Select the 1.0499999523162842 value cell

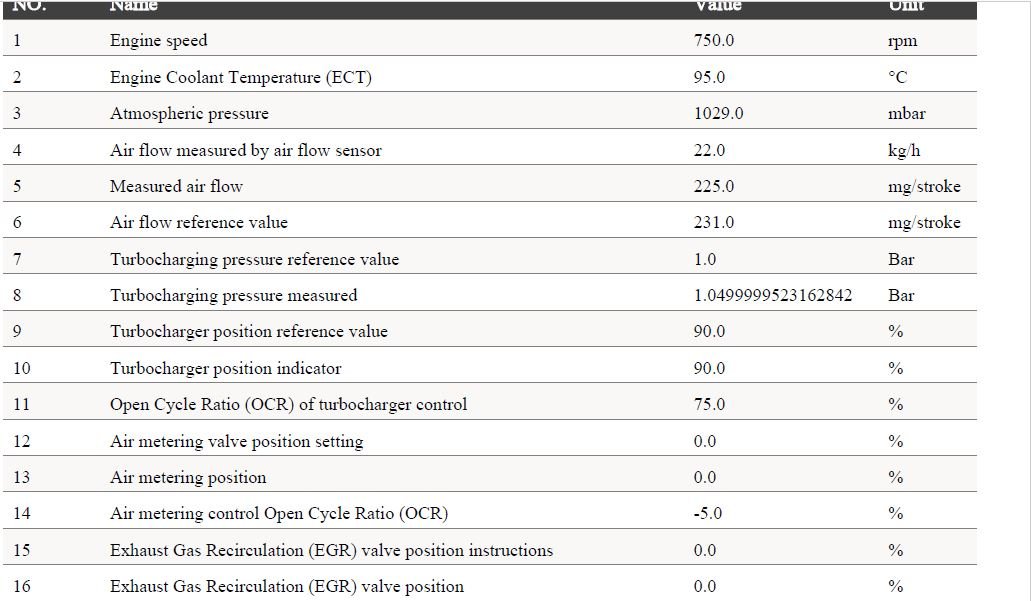click(773, 295)
